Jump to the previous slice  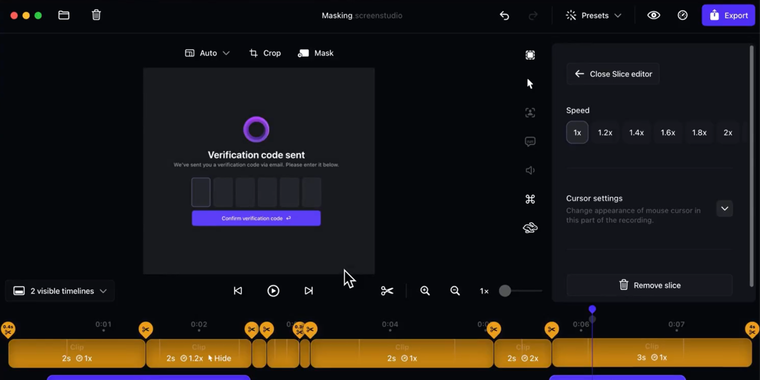(x=238, y=291)
